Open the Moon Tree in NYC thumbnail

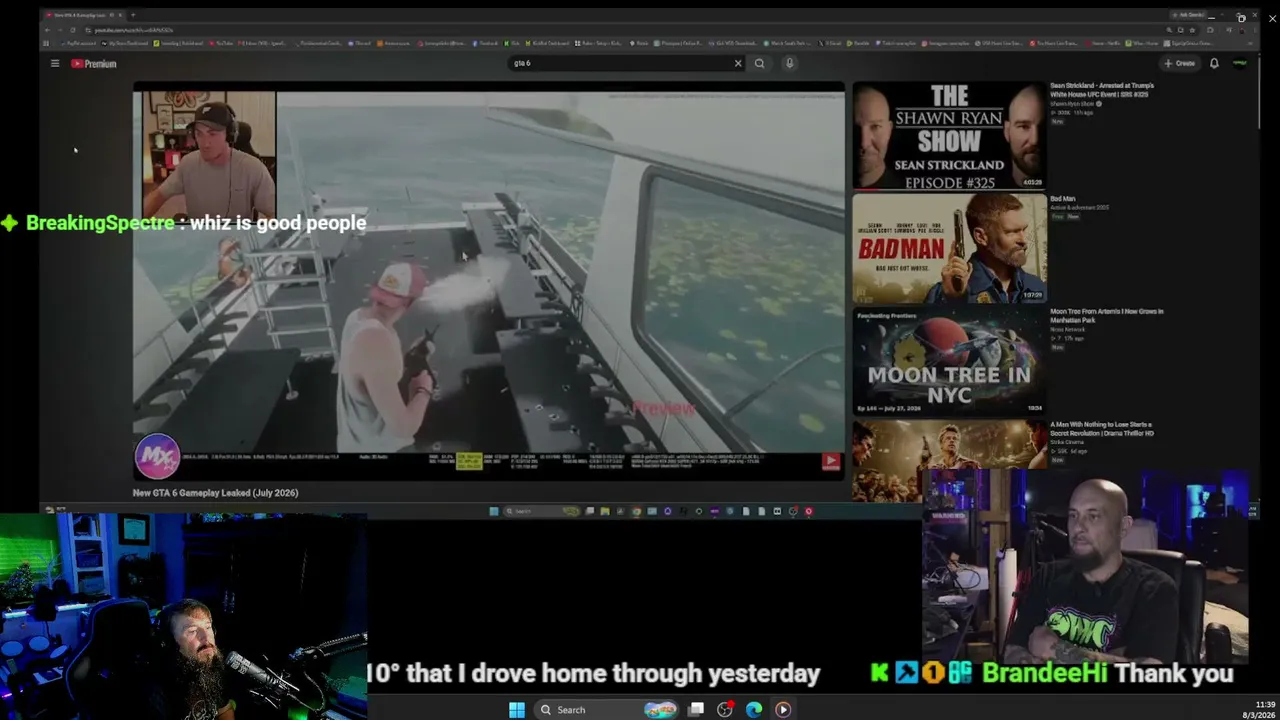click(x=949, y=361)
